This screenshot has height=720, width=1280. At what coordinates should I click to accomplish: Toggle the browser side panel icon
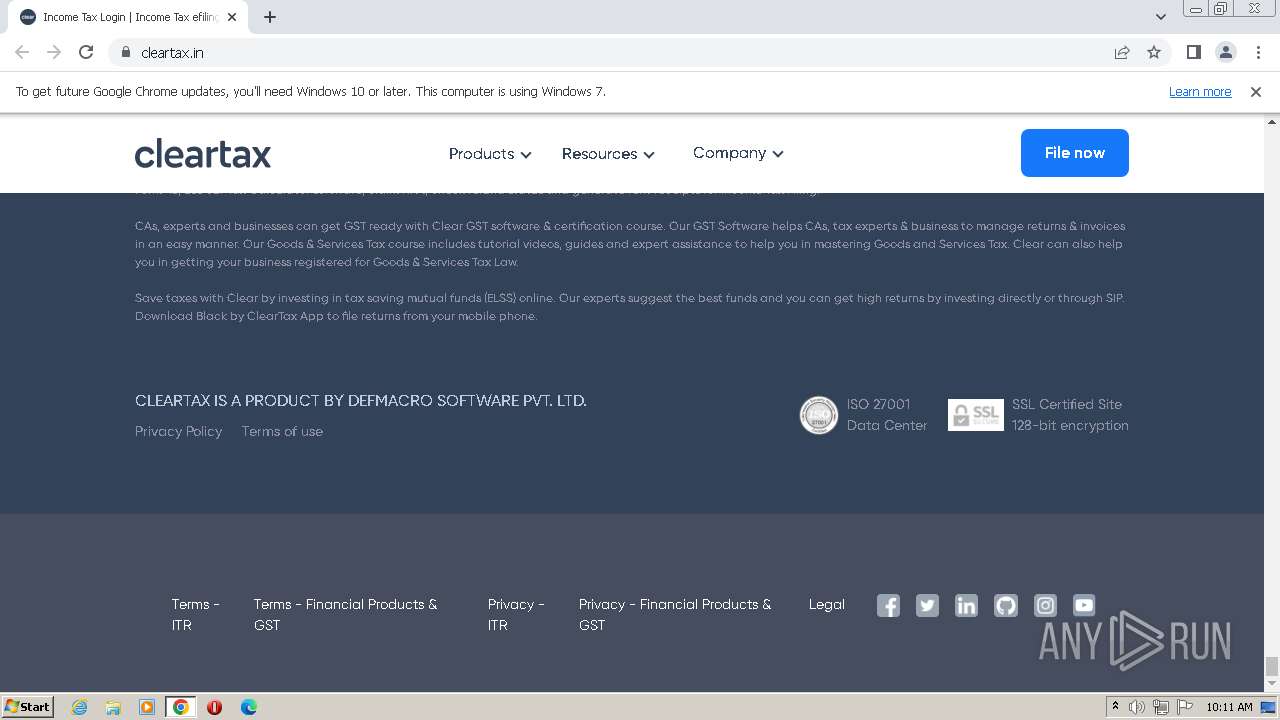(x=1193, y=52)
